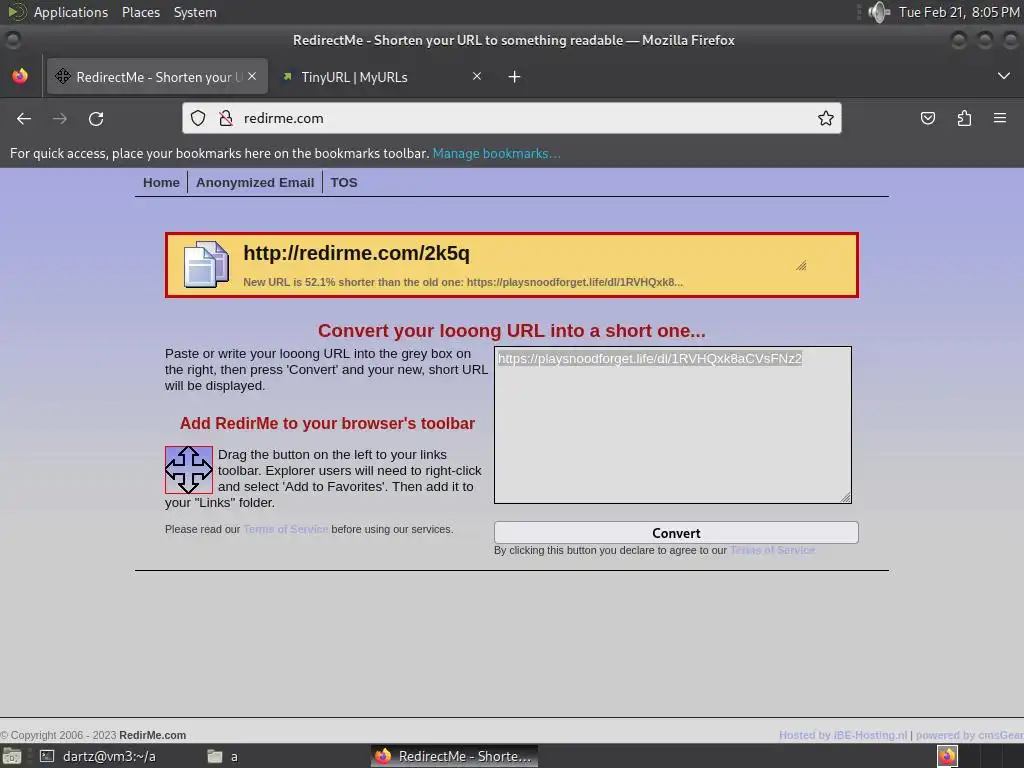Open the Places menu
Viewport: 1024px width, 768px height.
(141, 12)
